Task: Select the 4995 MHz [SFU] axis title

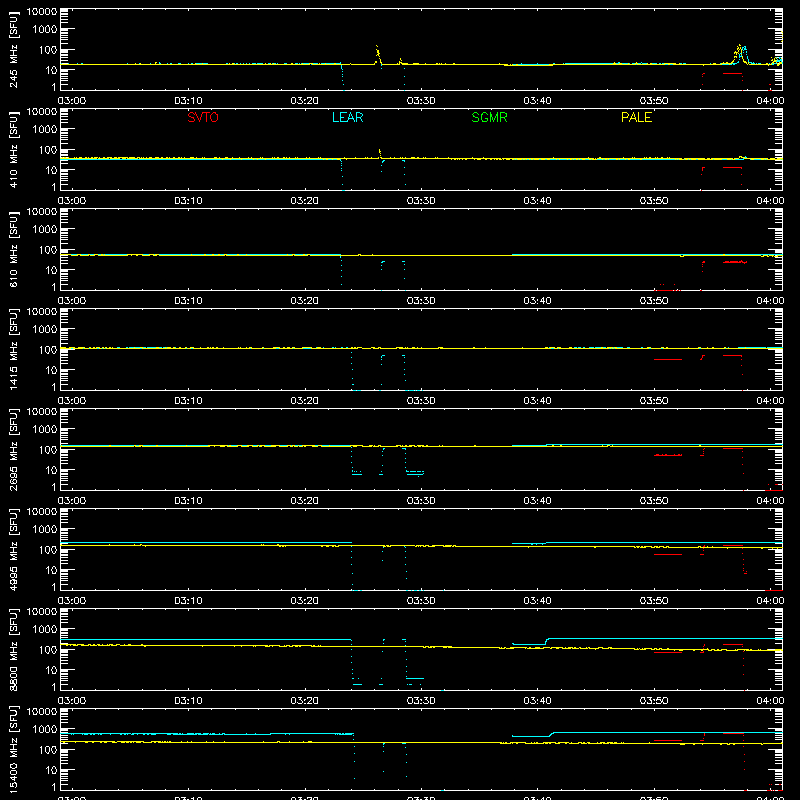Action: pyautogui.click(x=13, y=549)
